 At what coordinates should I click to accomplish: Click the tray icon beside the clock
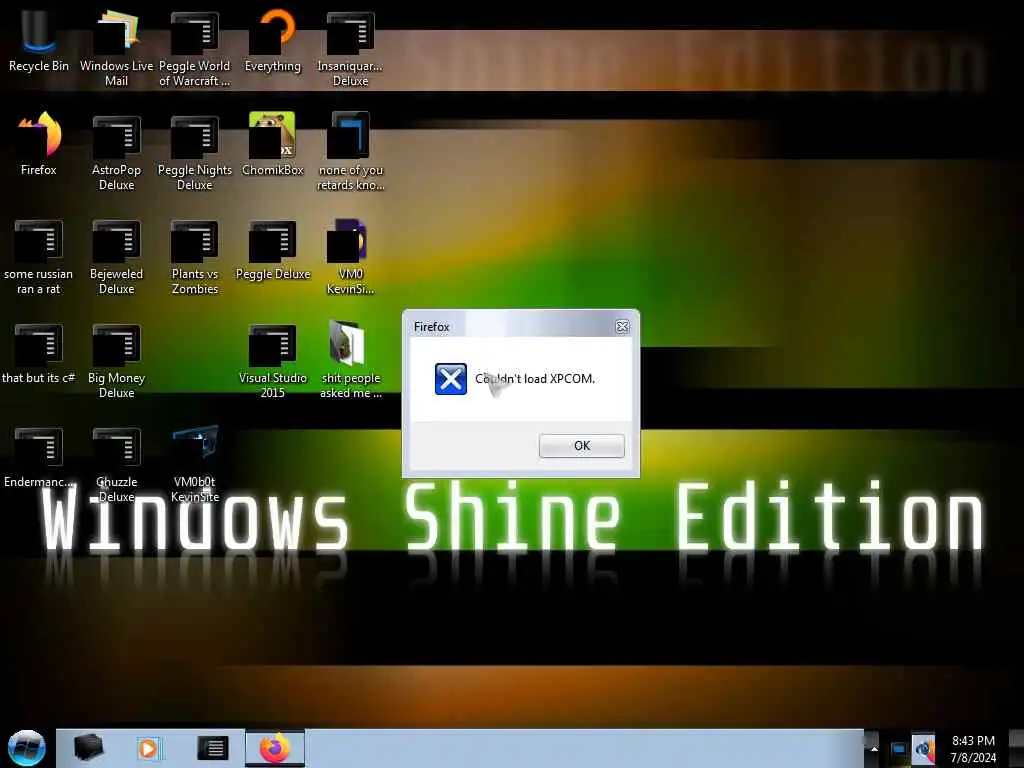[x=923, y=749]
